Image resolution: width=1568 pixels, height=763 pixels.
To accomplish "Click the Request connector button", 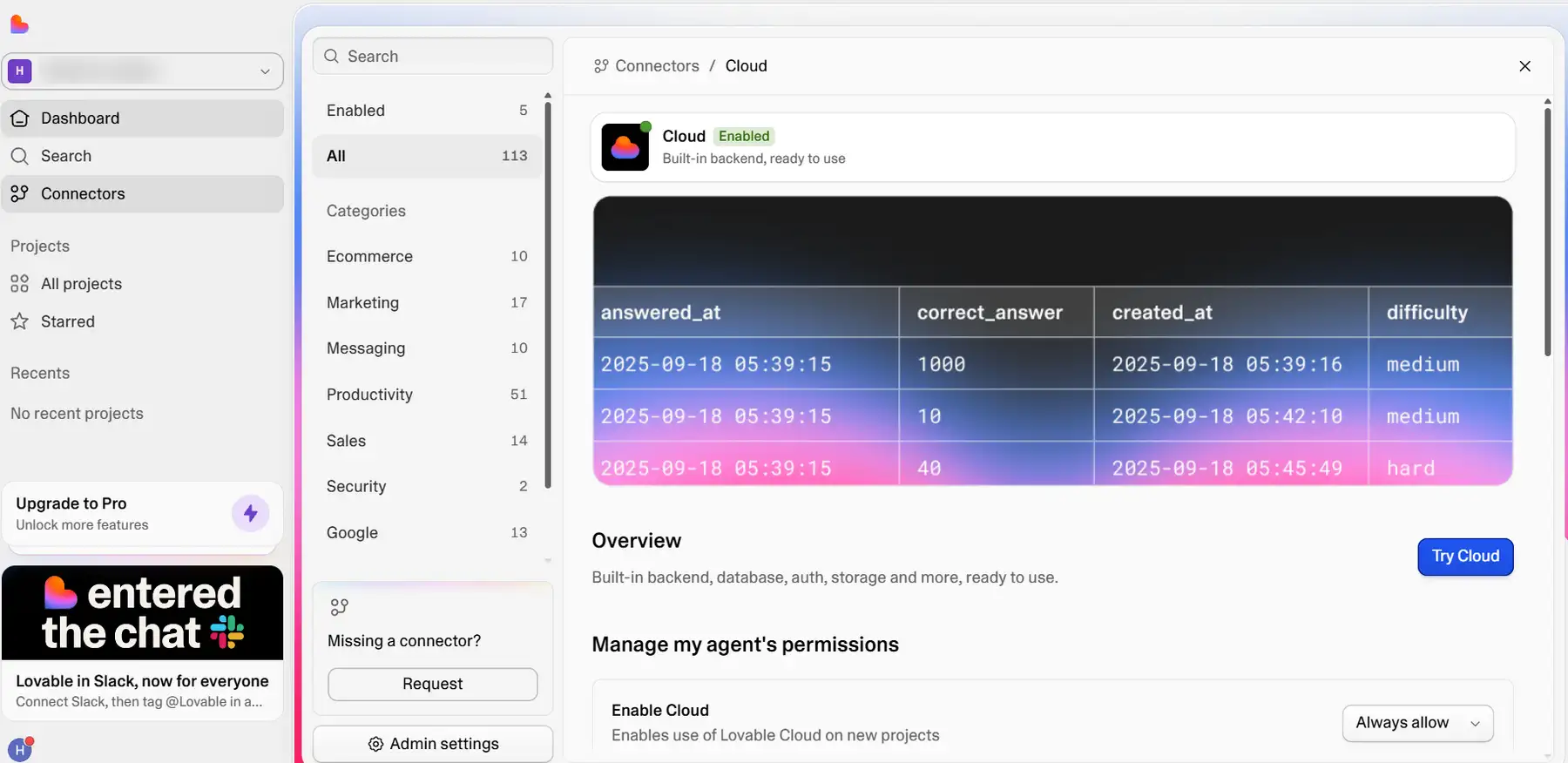I will coord(433,685).
